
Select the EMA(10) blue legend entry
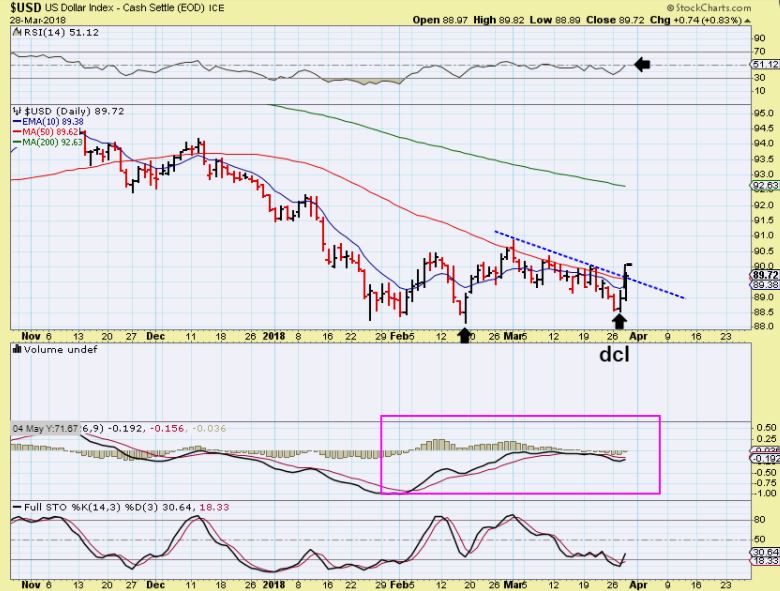tap(48, 121)
